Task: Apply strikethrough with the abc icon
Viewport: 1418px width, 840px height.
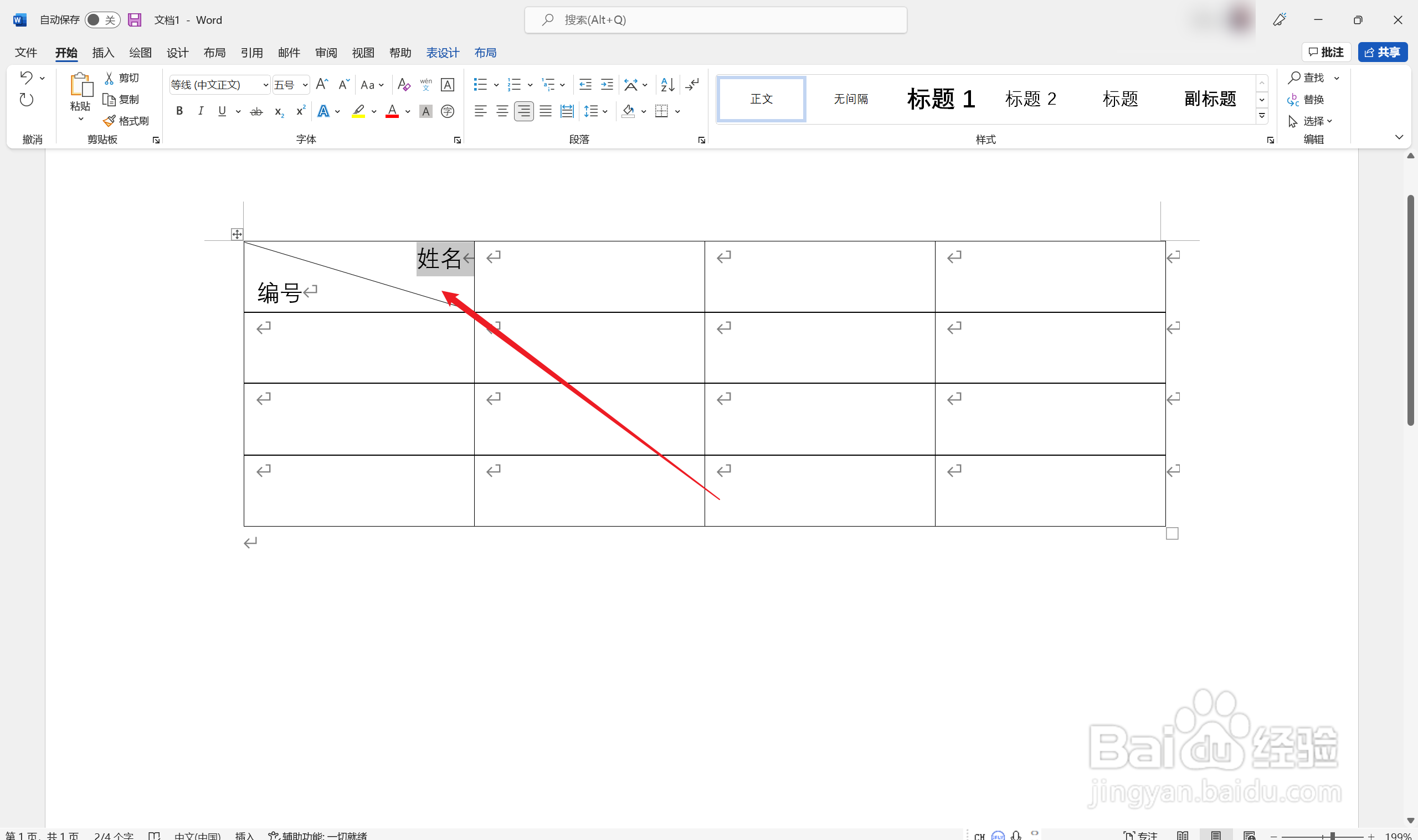Action: (x=256, y=111)
